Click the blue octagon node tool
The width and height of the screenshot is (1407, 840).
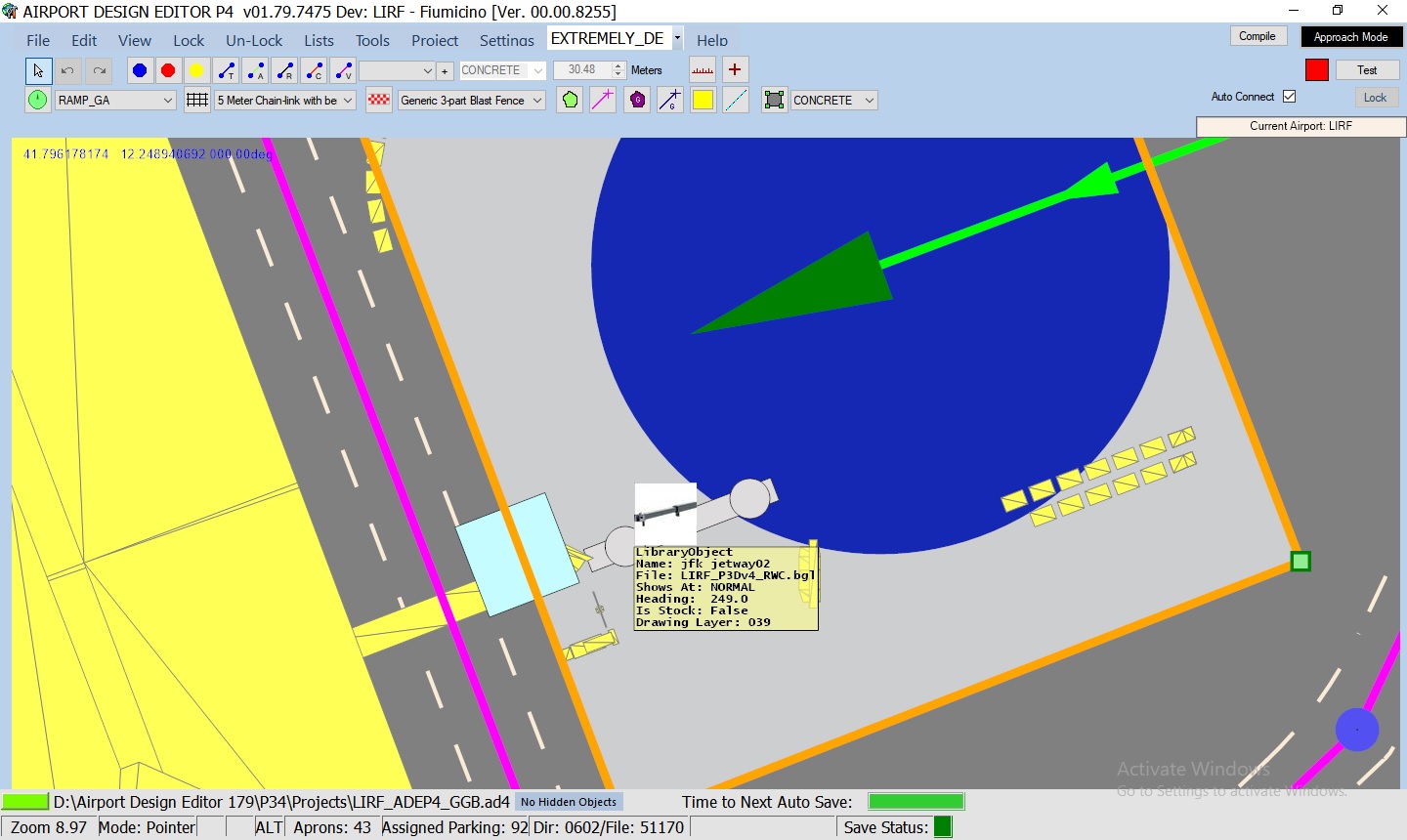pyautogui.click(x=140, y=70)
